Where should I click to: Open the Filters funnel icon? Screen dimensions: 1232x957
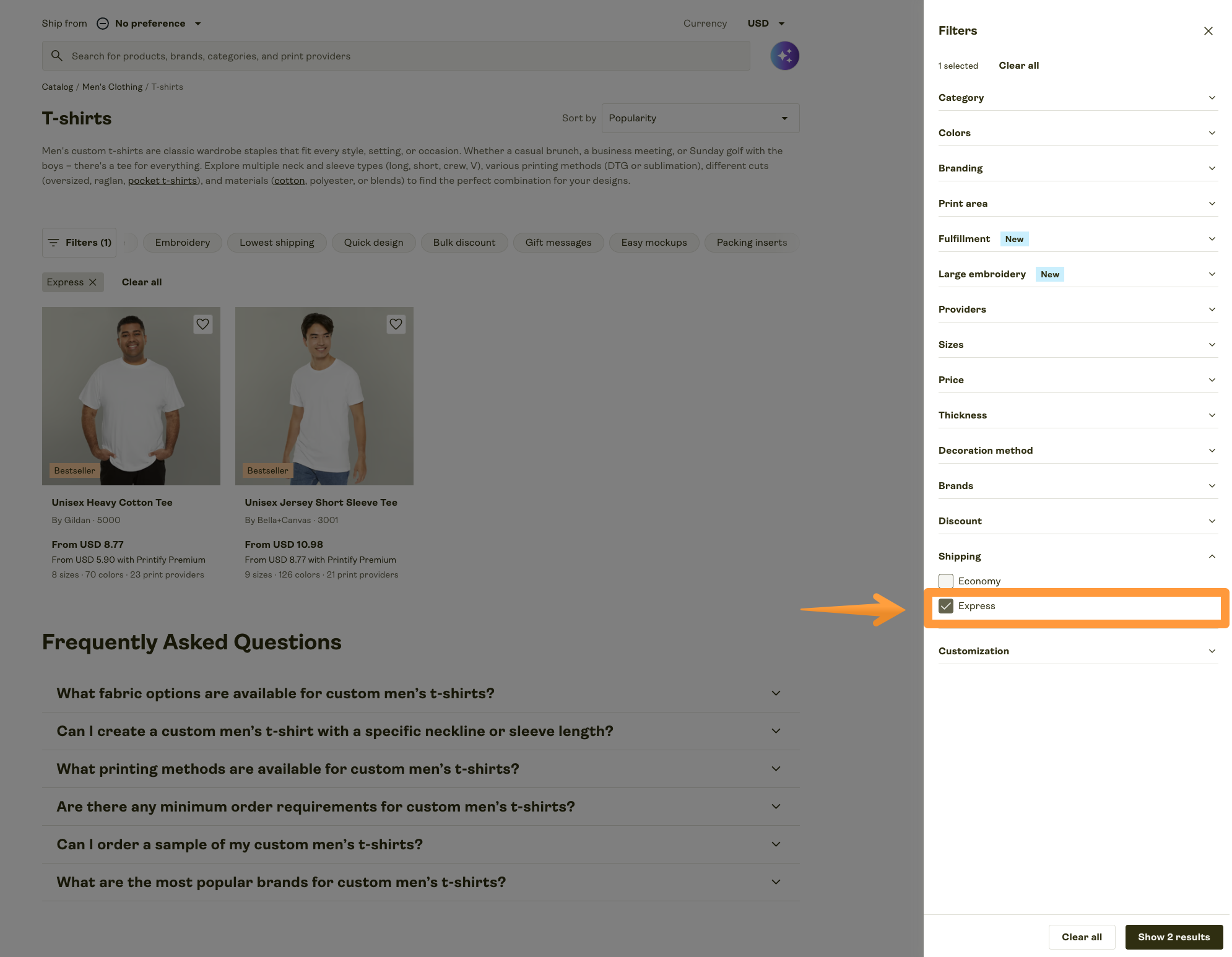[54, 242]
